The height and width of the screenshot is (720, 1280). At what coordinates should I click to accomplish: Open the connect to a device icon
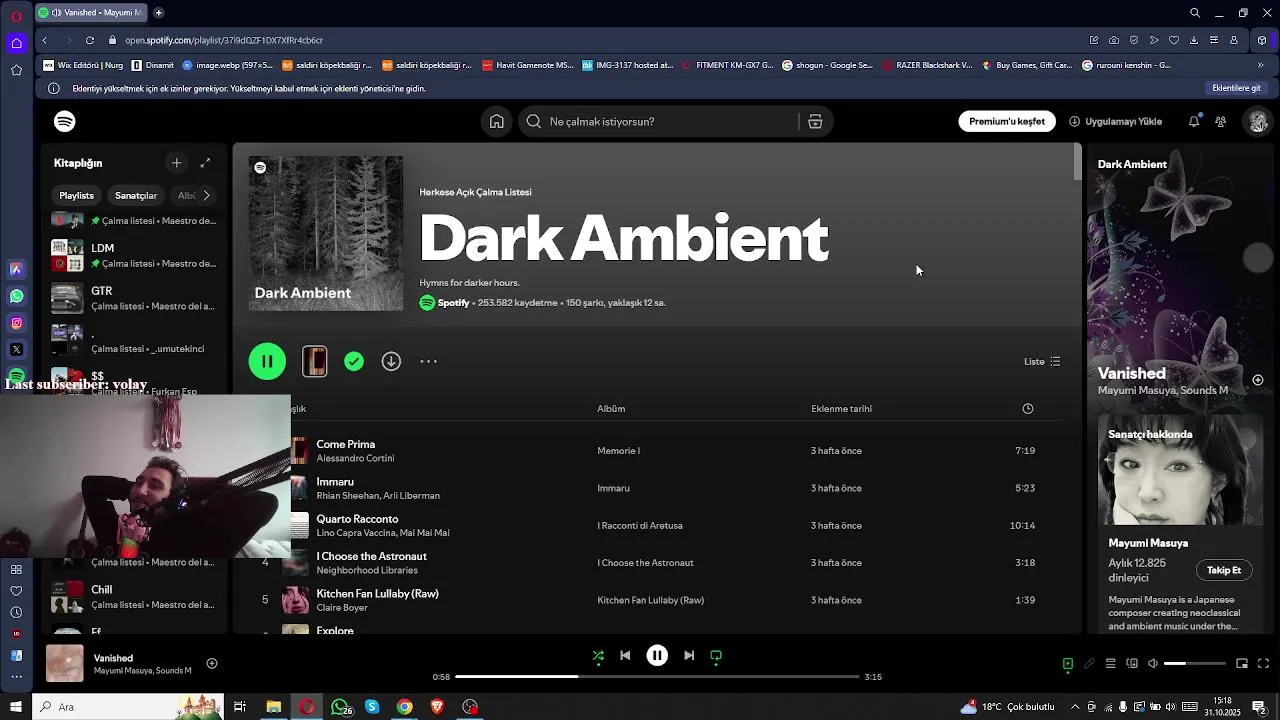pyautogui.click(x=1132, y=663)
